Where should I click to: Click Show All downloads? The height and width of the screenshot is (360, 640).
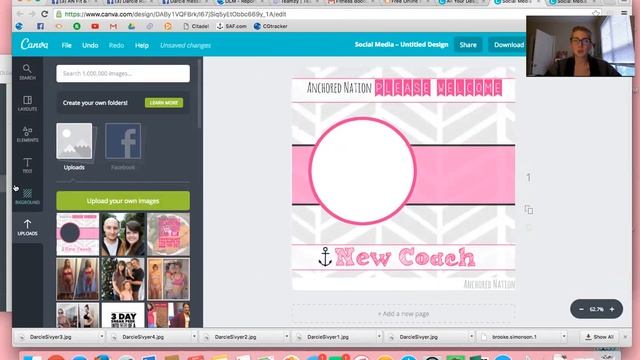tap(599, 337)
